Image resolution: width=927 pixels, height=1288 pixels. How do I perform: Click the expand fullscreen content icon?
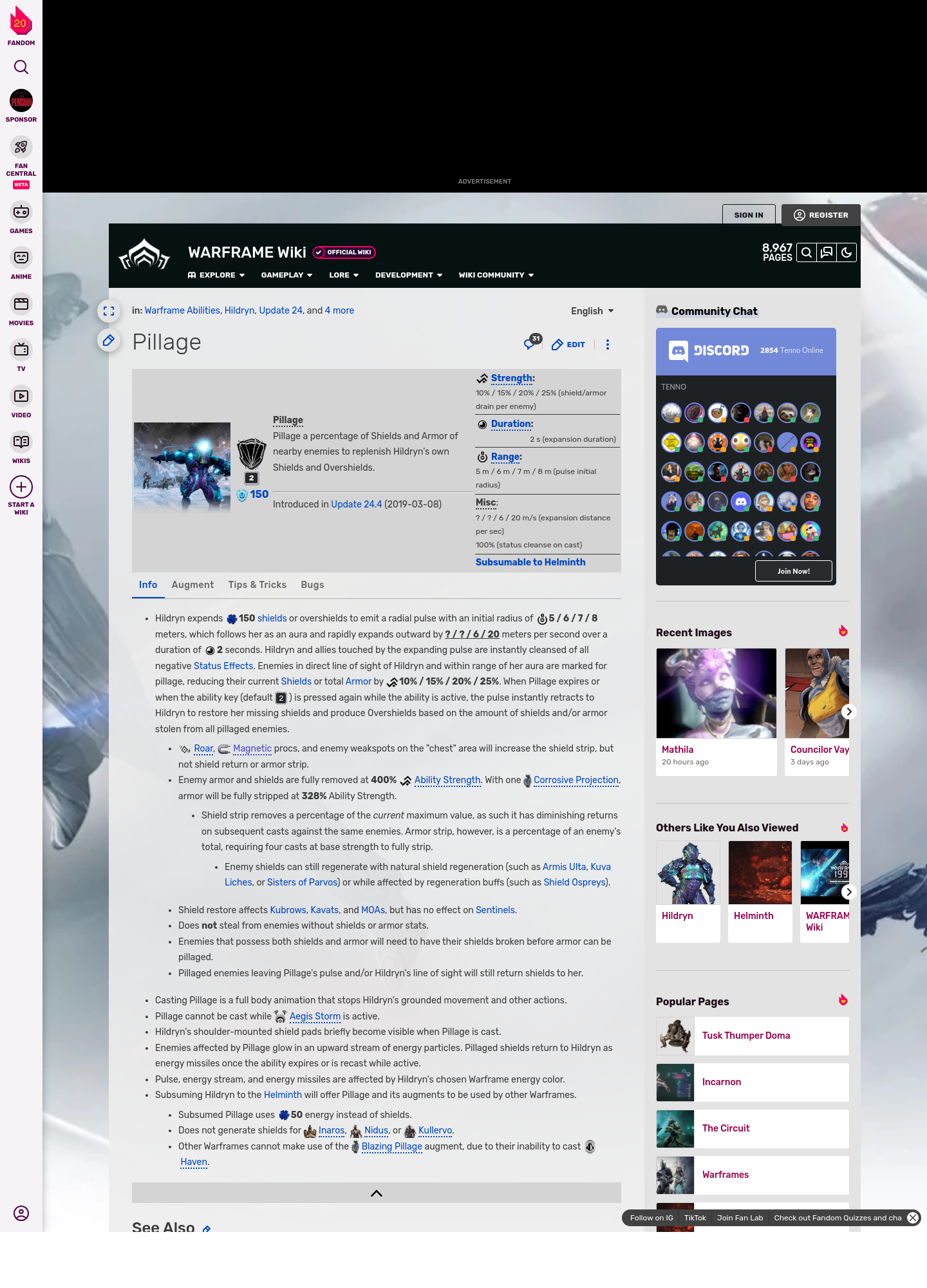tap(109, 311)
